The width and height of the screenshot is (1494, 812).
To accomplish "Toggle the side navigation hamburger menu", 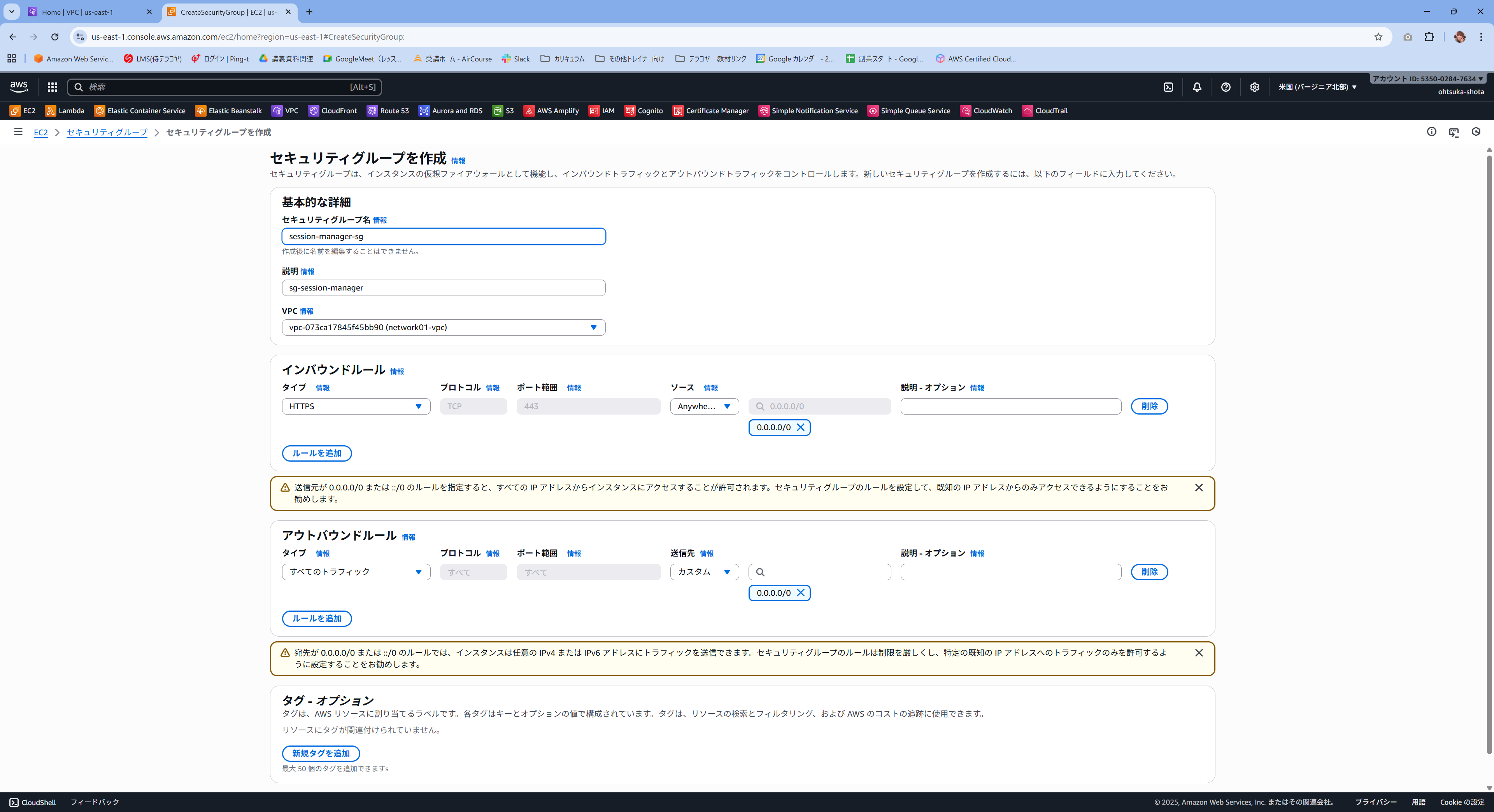I will 18,131.
